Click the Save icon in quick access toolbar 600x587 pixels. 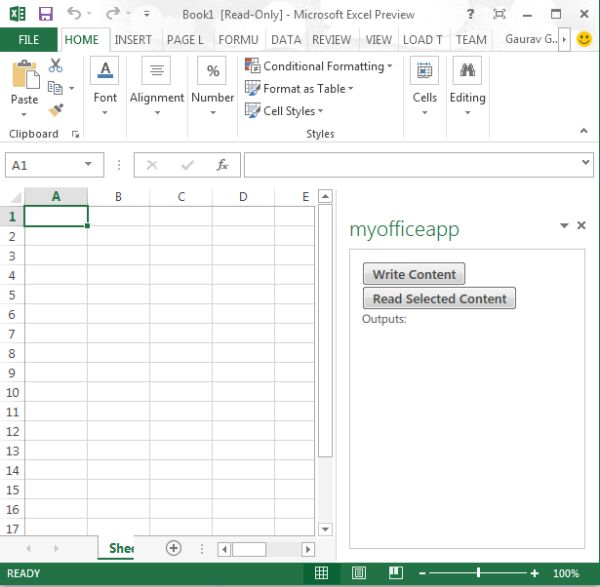pyautogui.click(x=46, y=14)
